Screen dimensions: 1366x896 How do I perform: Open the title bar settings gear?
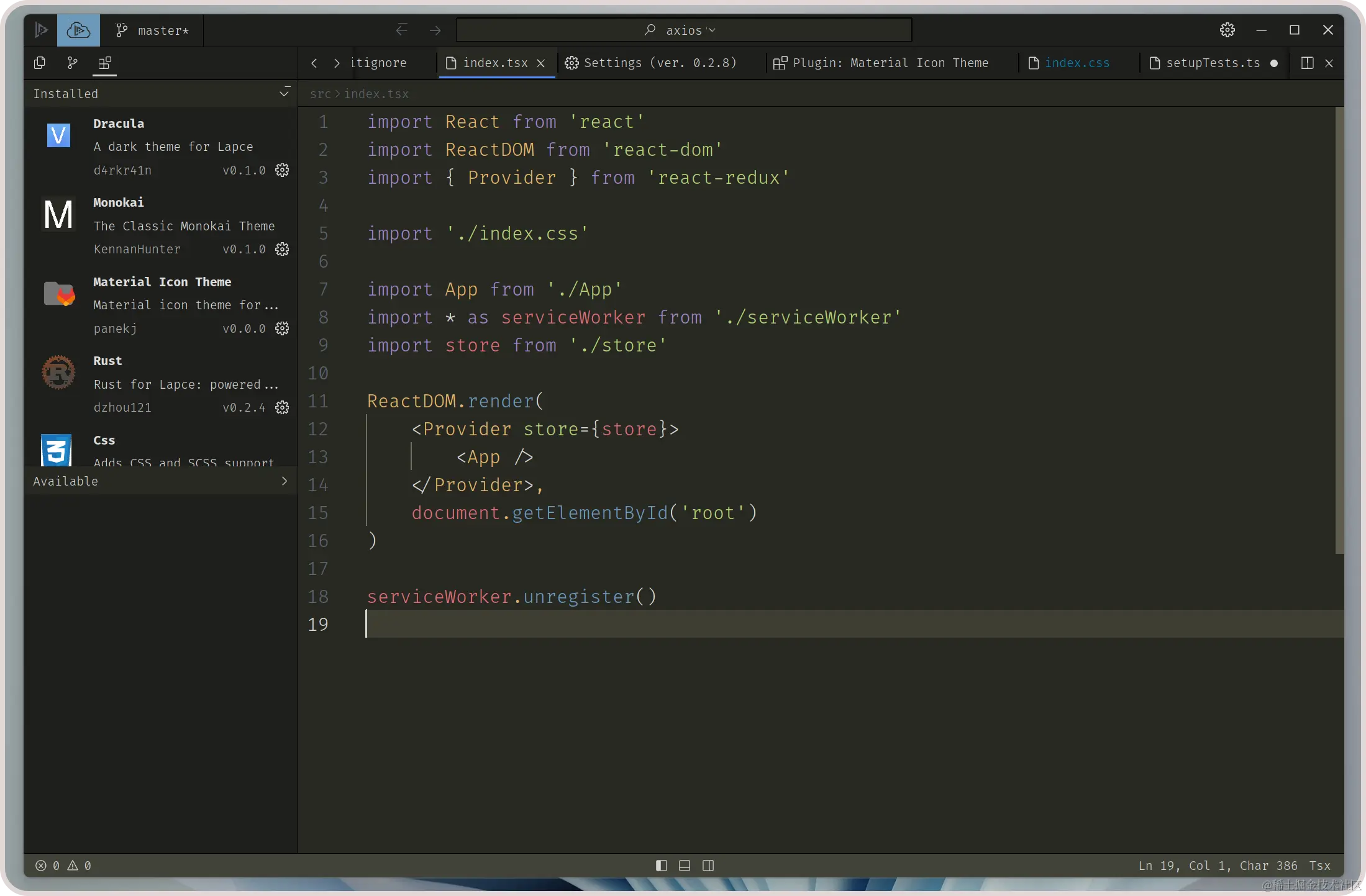[x=1227, y=30]
